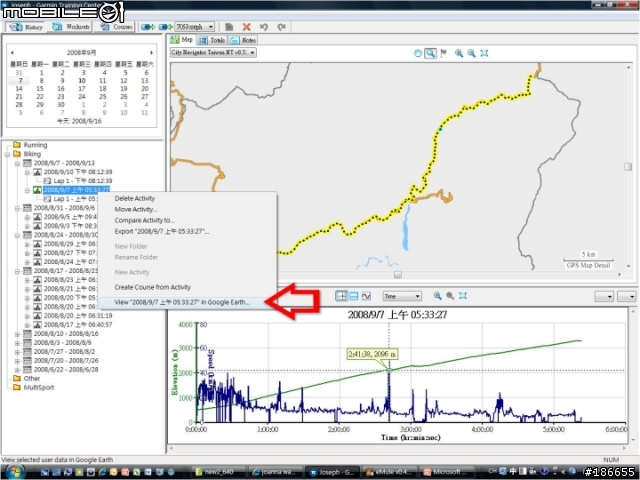
Task: Expand the 2008/7/20 - 2008/7/26 week
Action: point(17,361)
